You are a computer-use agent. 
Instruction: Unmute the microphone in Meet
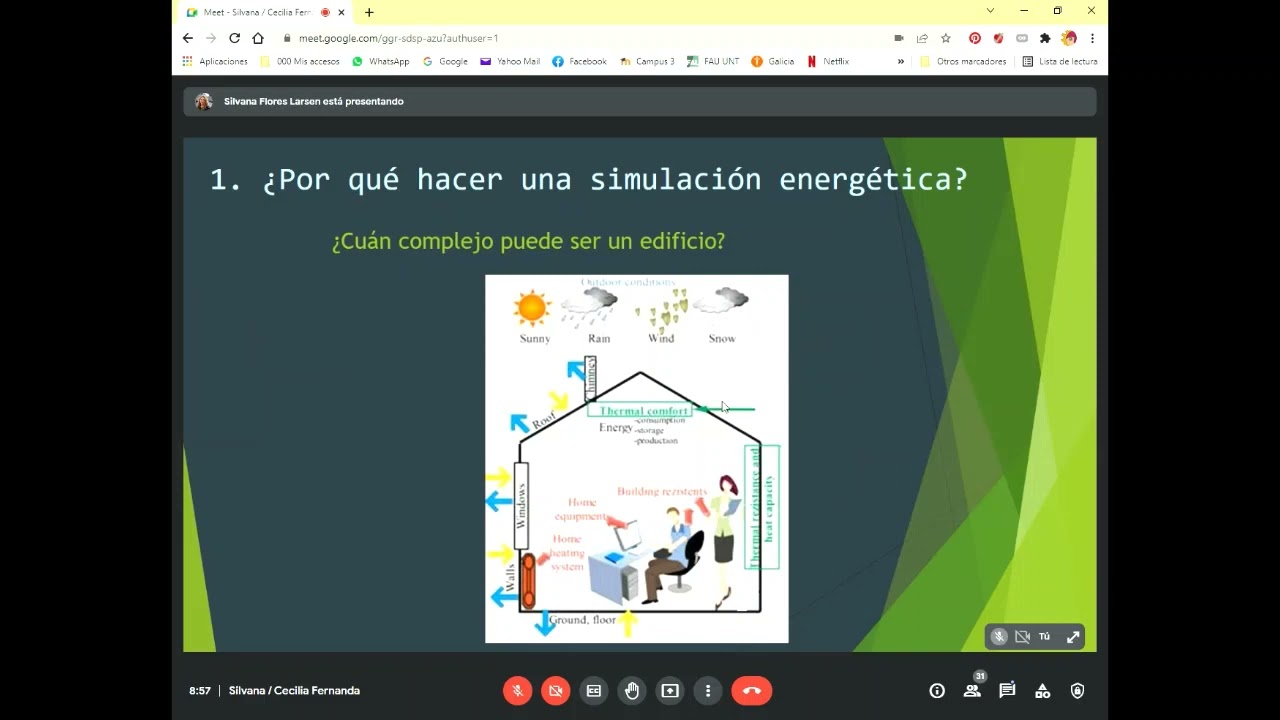[517, 691]
